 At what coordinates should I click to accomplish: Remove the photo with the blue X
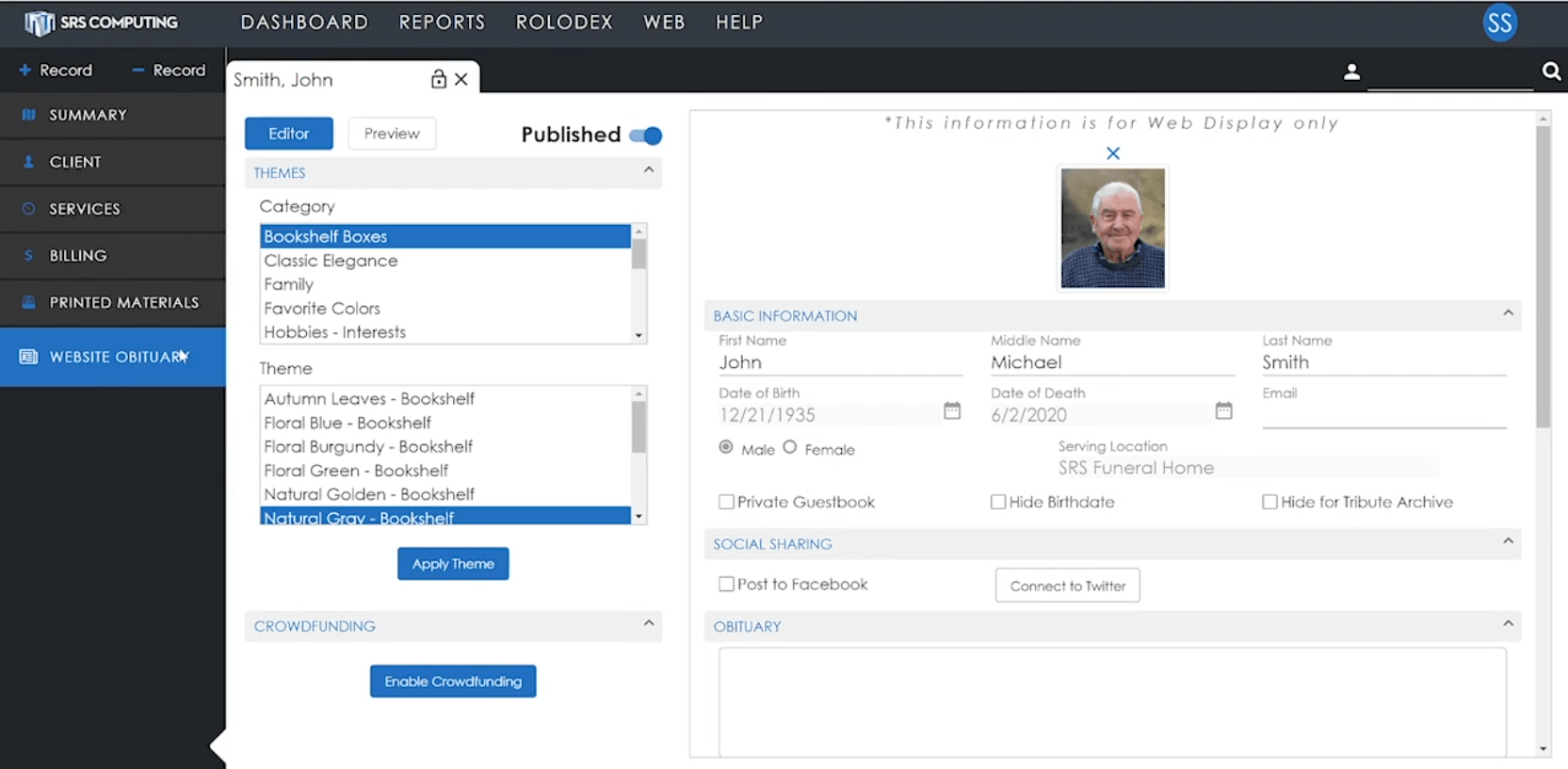point(1113,152)
